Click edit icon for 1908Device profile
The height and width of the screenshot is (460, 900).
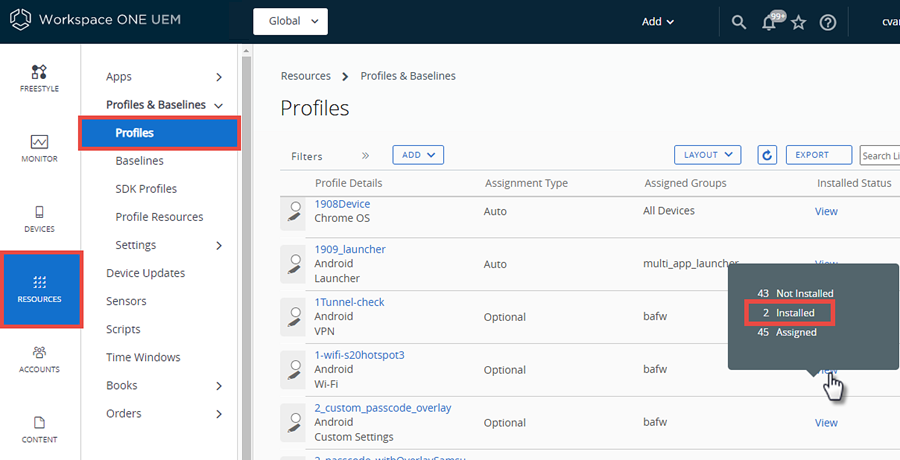pos(293,212)
